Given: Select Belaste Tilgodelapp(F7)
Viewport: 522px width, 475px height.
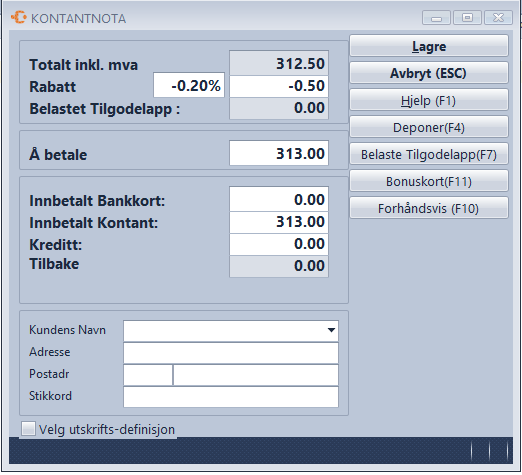Looking at the screenshot, I should 429,154.
